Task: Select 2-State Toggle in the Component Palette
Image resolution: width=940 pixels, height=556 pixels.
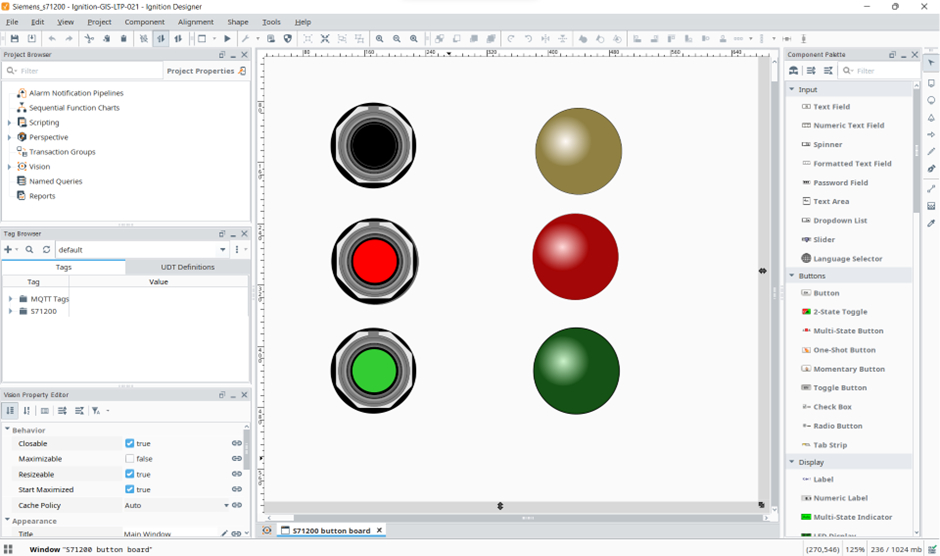Action: pyautogui.click(x=840, y=312)
